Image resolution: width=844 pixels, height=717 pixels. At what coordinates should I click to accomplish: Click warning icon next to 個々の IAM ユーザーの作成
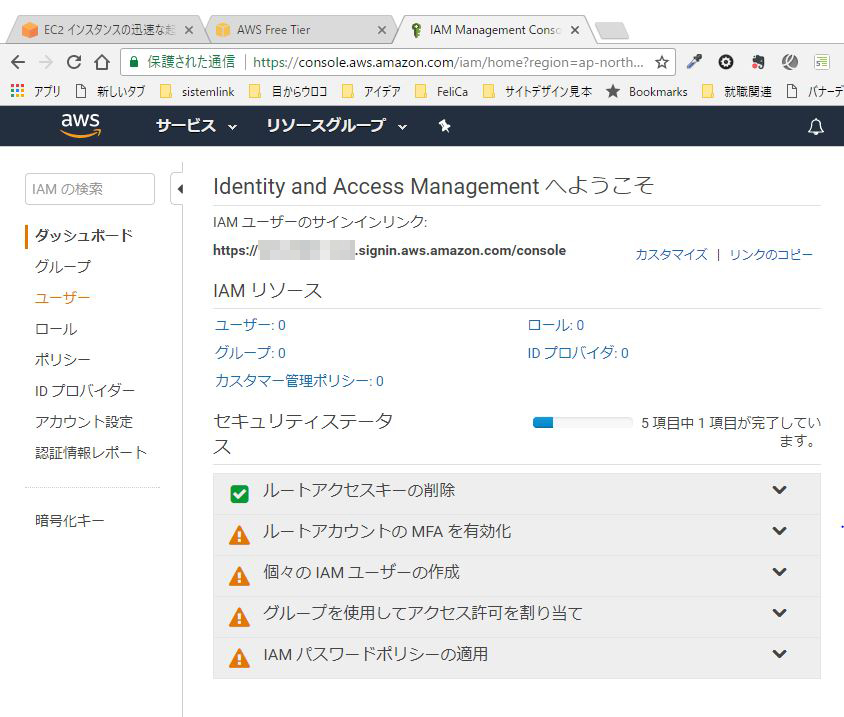click(239, 576)
